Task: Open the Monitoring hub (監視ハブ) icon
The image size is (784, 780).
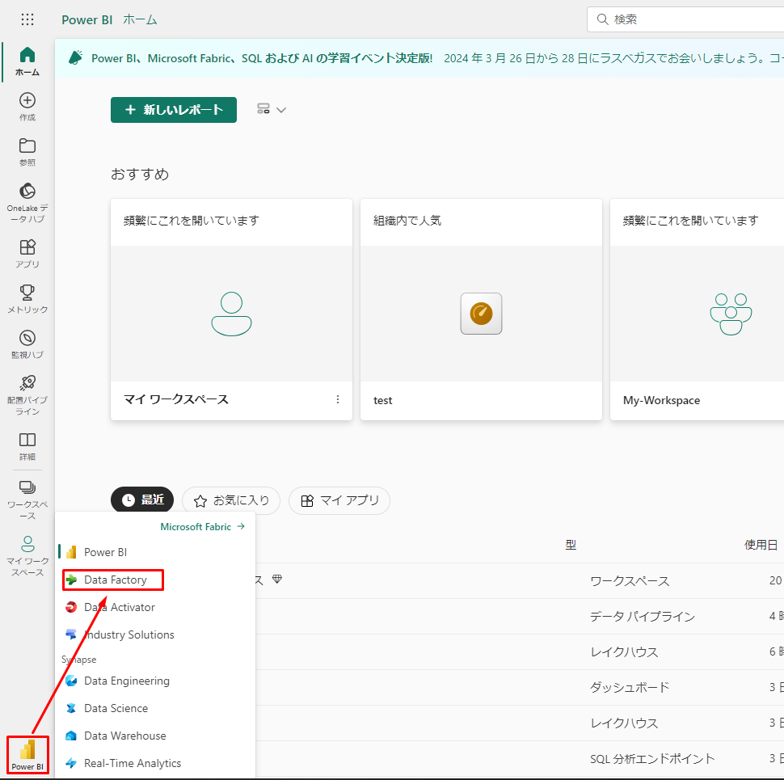Action: 27,343
